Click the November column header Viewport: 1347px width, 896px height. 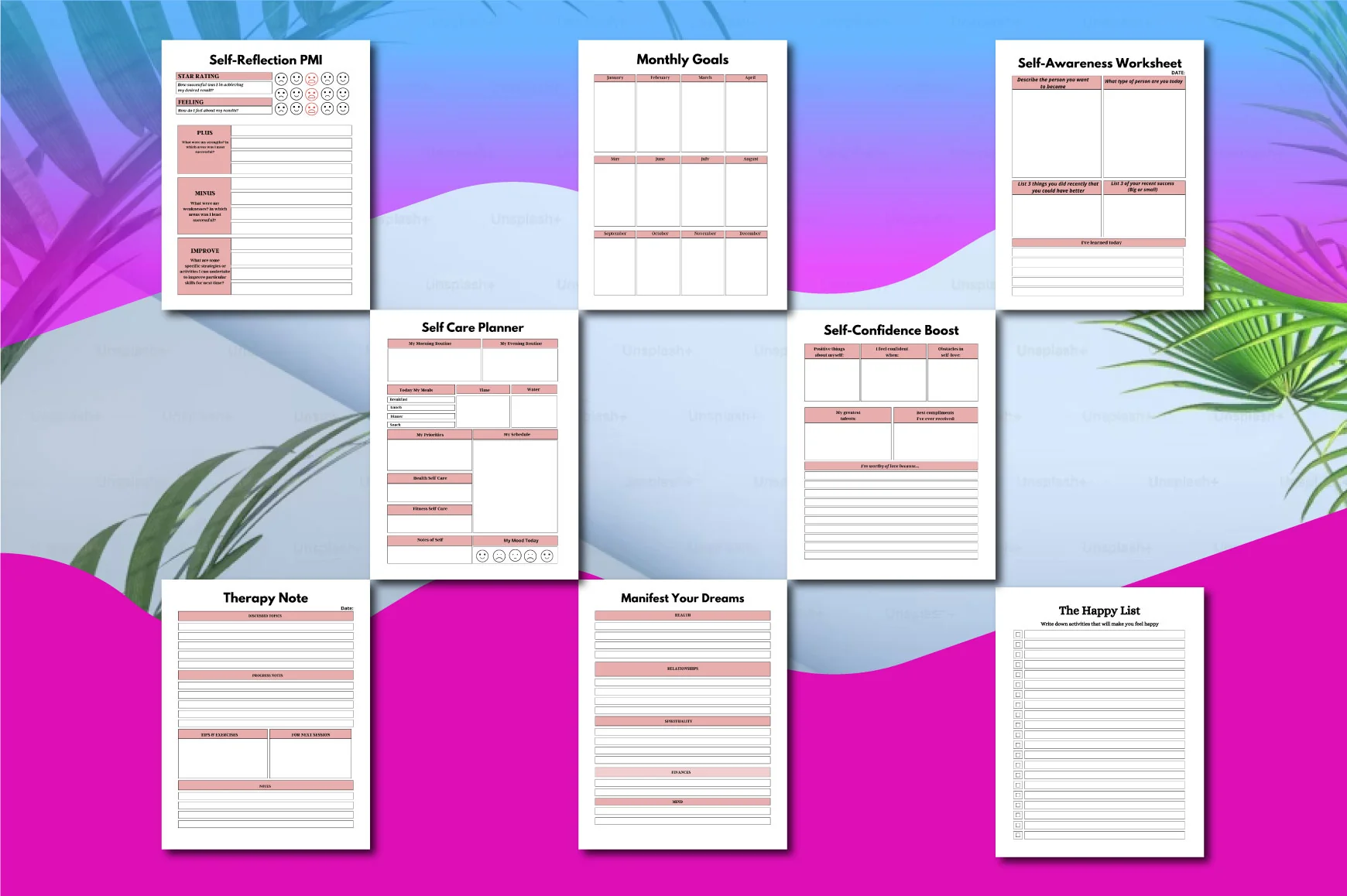[704, 234]
